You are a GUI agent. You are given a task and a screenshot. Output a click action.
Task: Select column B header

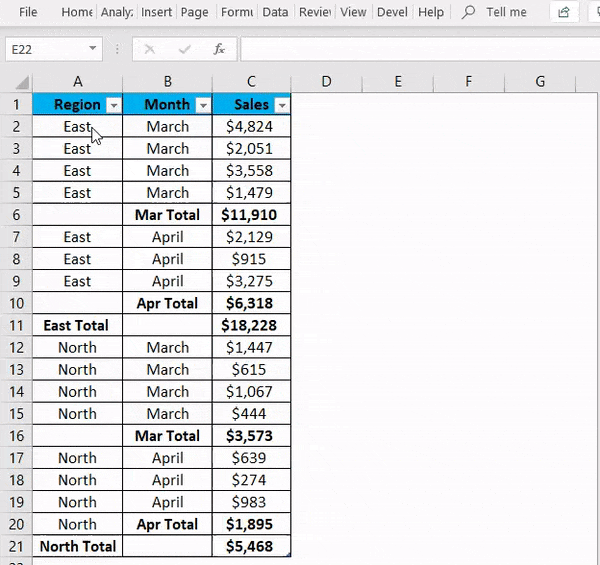coord(168,81)
